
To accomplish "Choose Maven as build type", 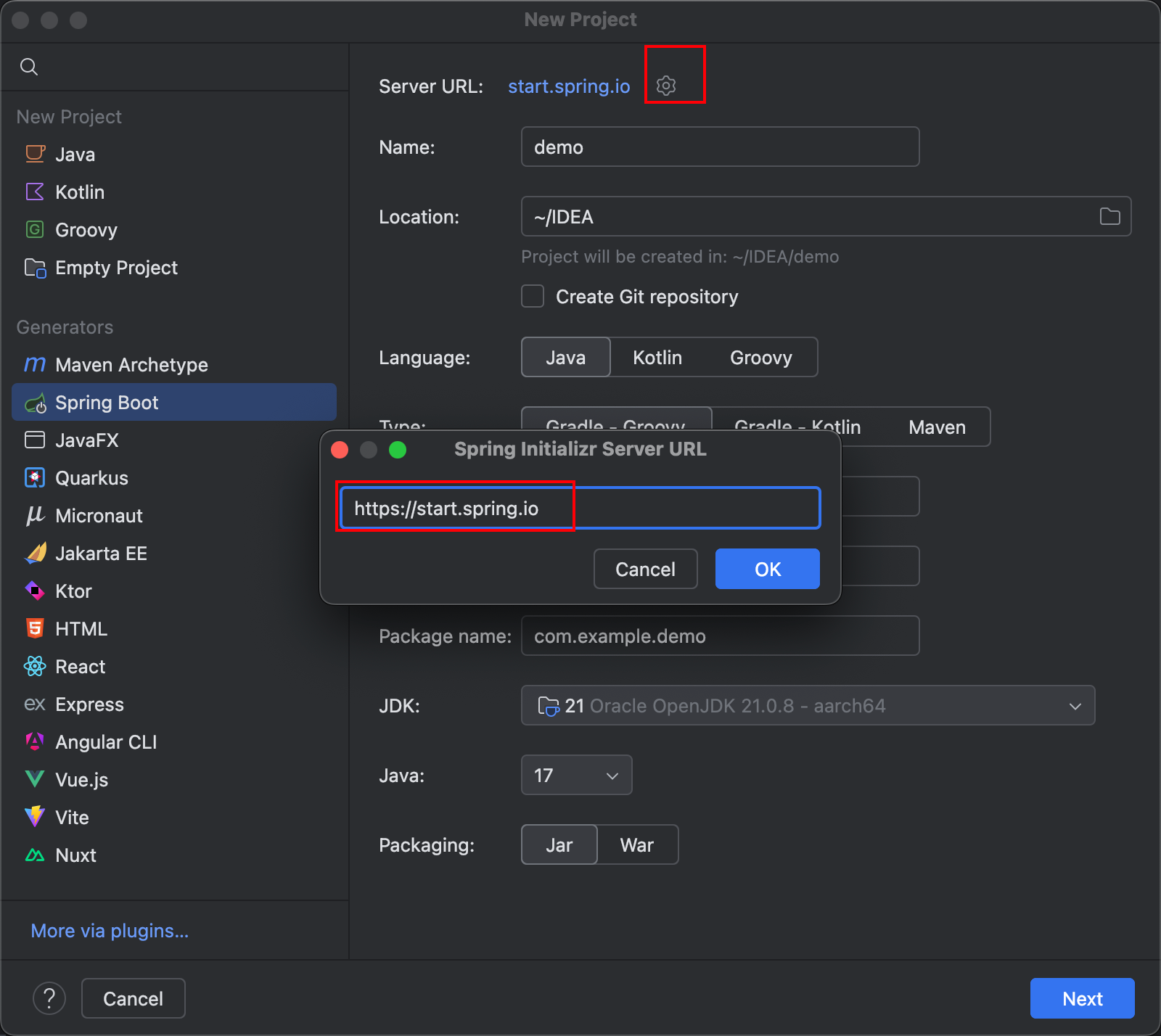I will point(938,427).
